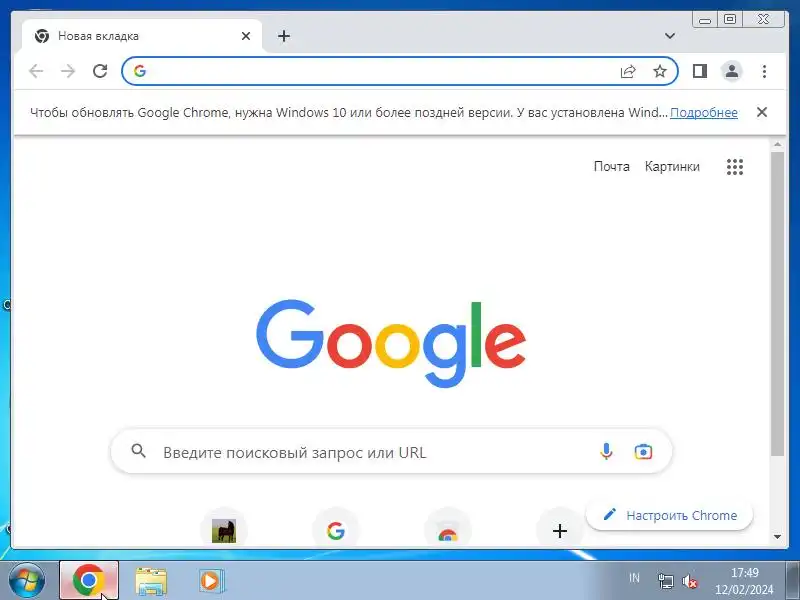Click the network icon in system tray
Viewport: 800px width, 600px height.
[x=666, y=581]
